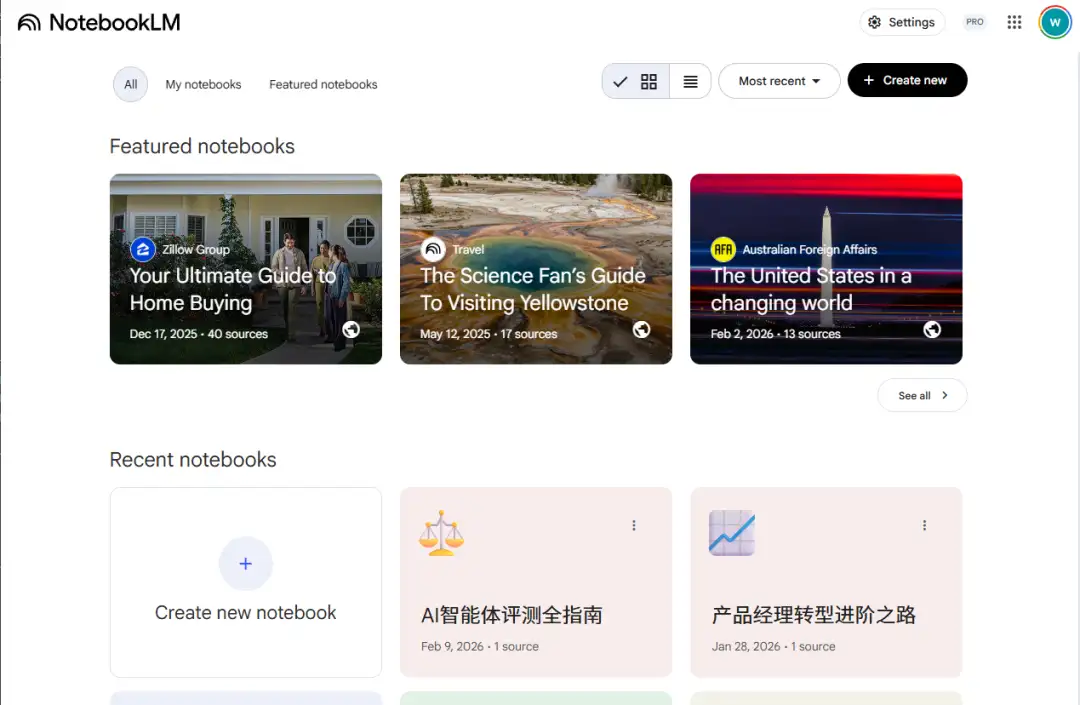The image size is (1080, 705).
Task: Select the My notebooks tab
Action: pos(203,84)
